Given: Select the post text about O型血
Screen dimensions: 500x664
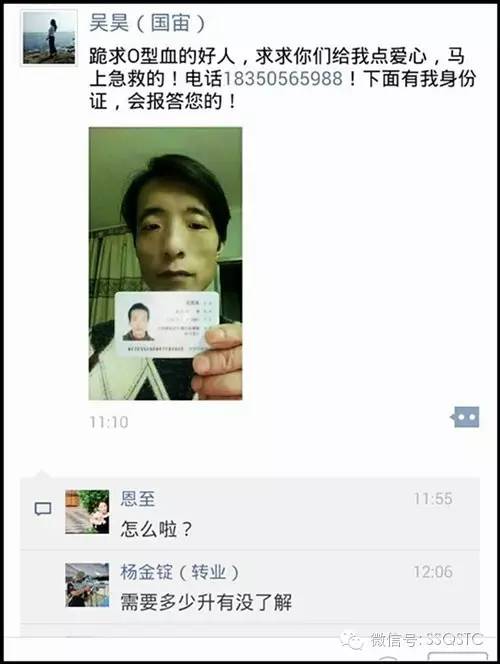Looking at the screenshot, I should click(282, 79).
